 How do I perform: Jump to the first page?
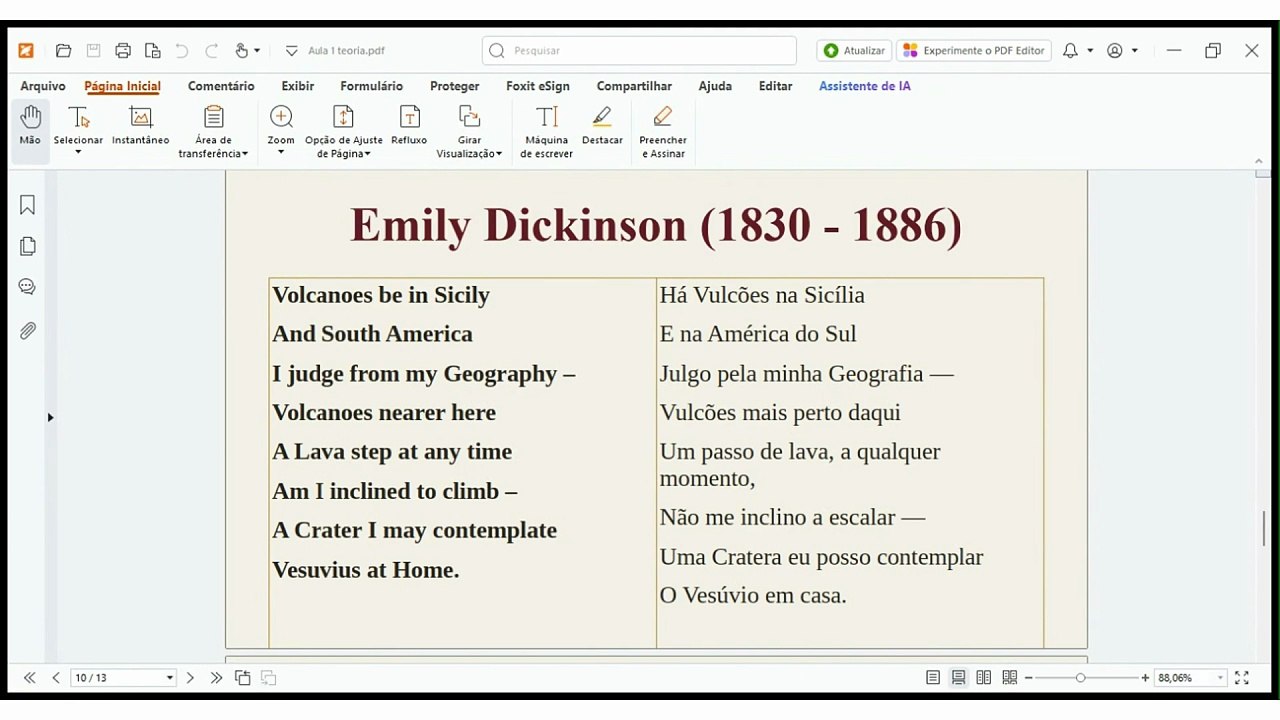[x=29, y=678]
